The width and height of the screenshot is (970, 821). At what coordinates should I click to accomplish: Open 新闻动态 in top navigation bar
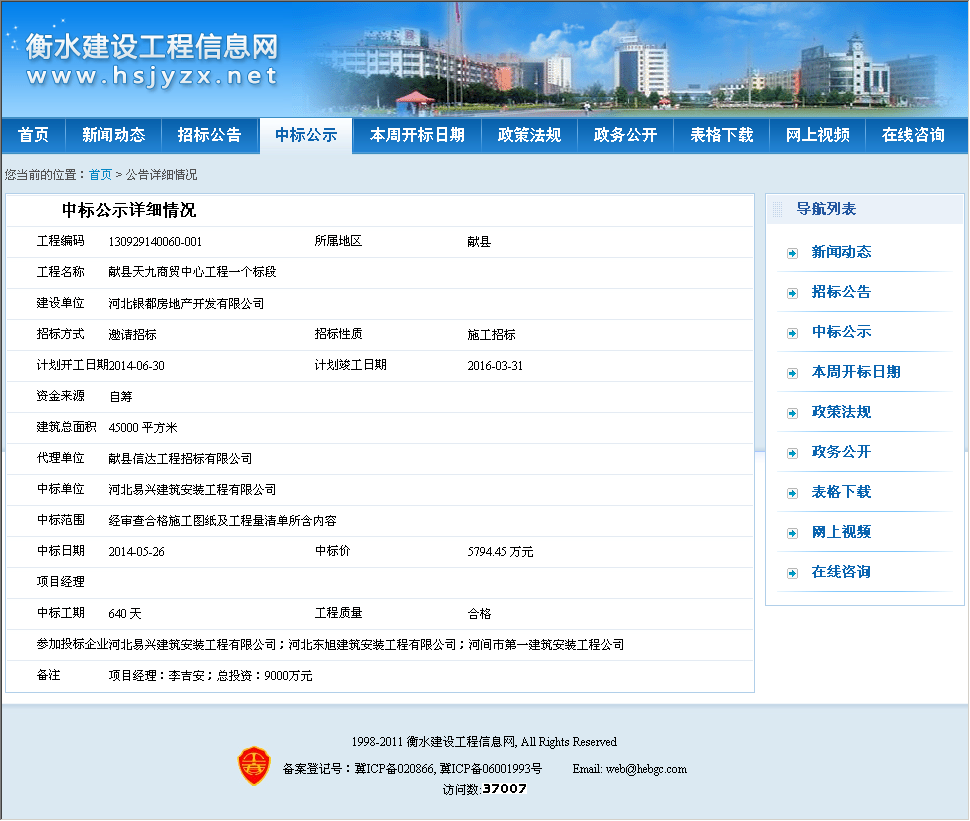point(114,135)
